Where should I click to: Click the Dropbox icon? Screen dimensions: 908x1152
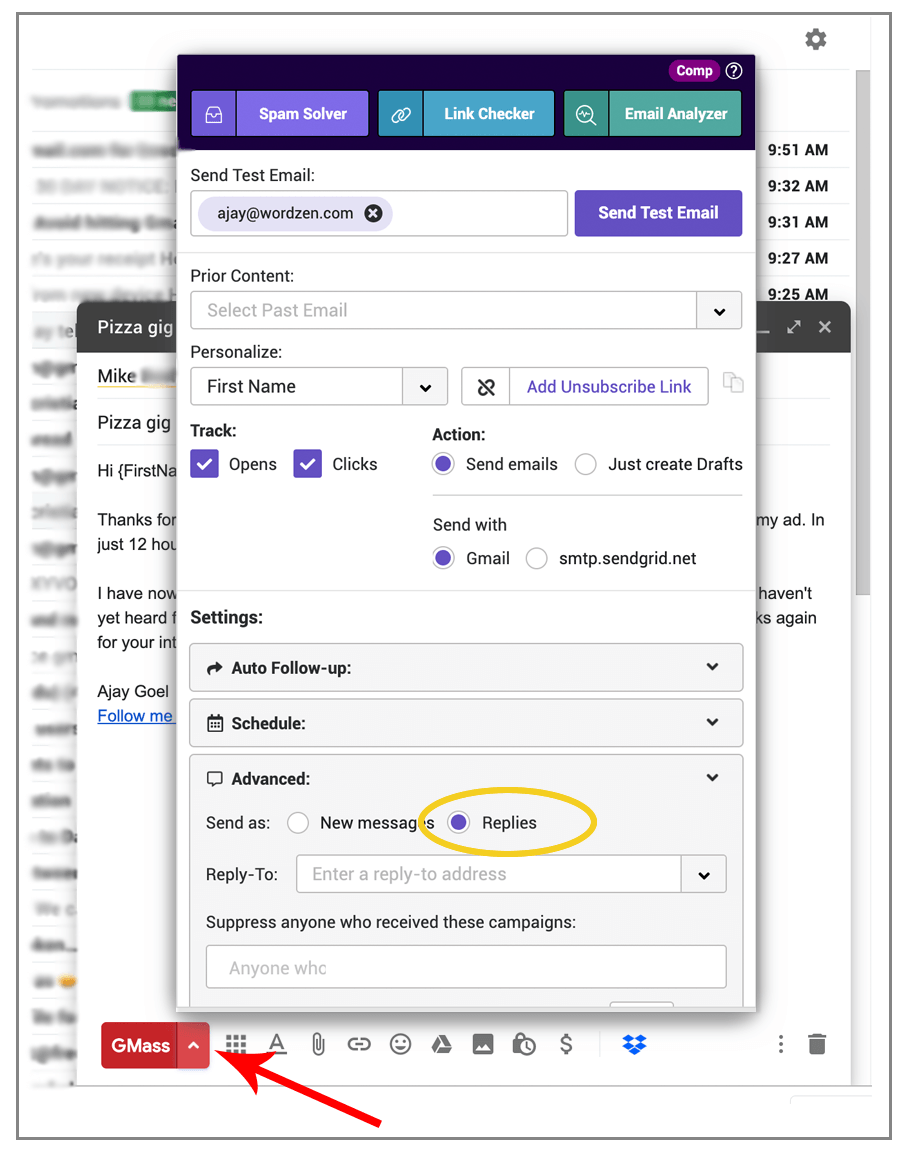pos(634,1044)
